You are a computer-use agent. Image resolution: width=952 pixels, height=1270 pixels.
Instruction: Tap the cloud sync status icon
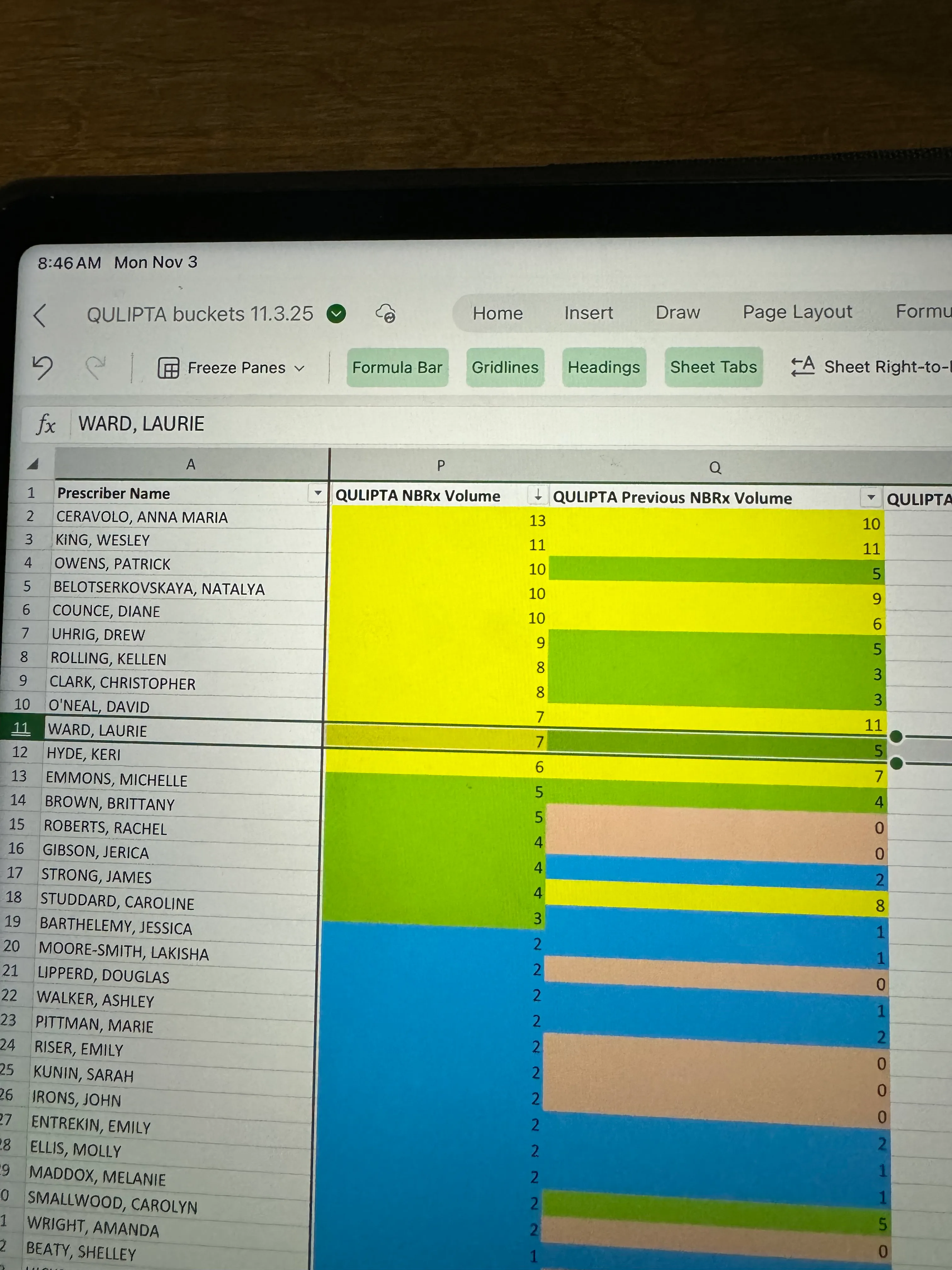[386, 313]
